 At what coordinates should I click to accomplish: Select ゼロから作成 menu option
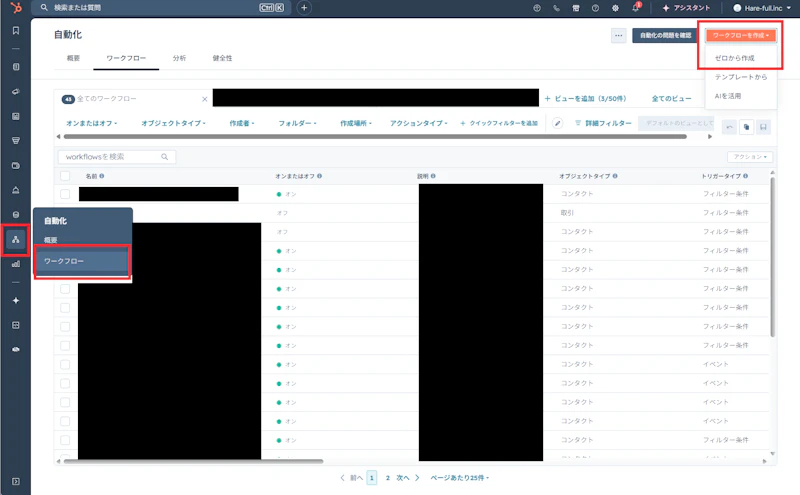(x=735, y=58)
